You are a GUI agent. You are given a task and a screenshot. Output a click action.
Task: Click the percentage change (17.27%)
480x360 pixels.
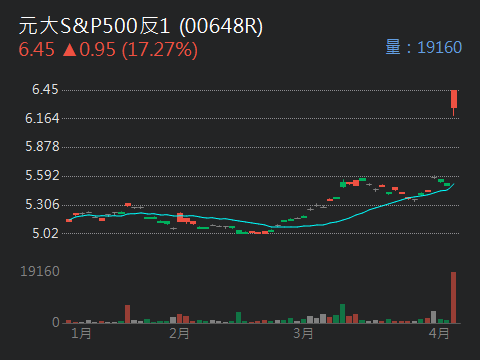click(x=160, y=50)
